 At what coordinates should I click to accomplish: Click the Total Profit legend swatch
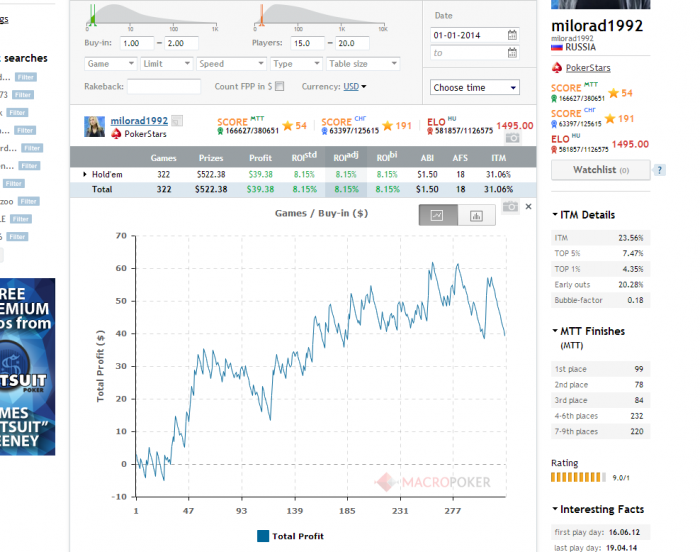263,536
